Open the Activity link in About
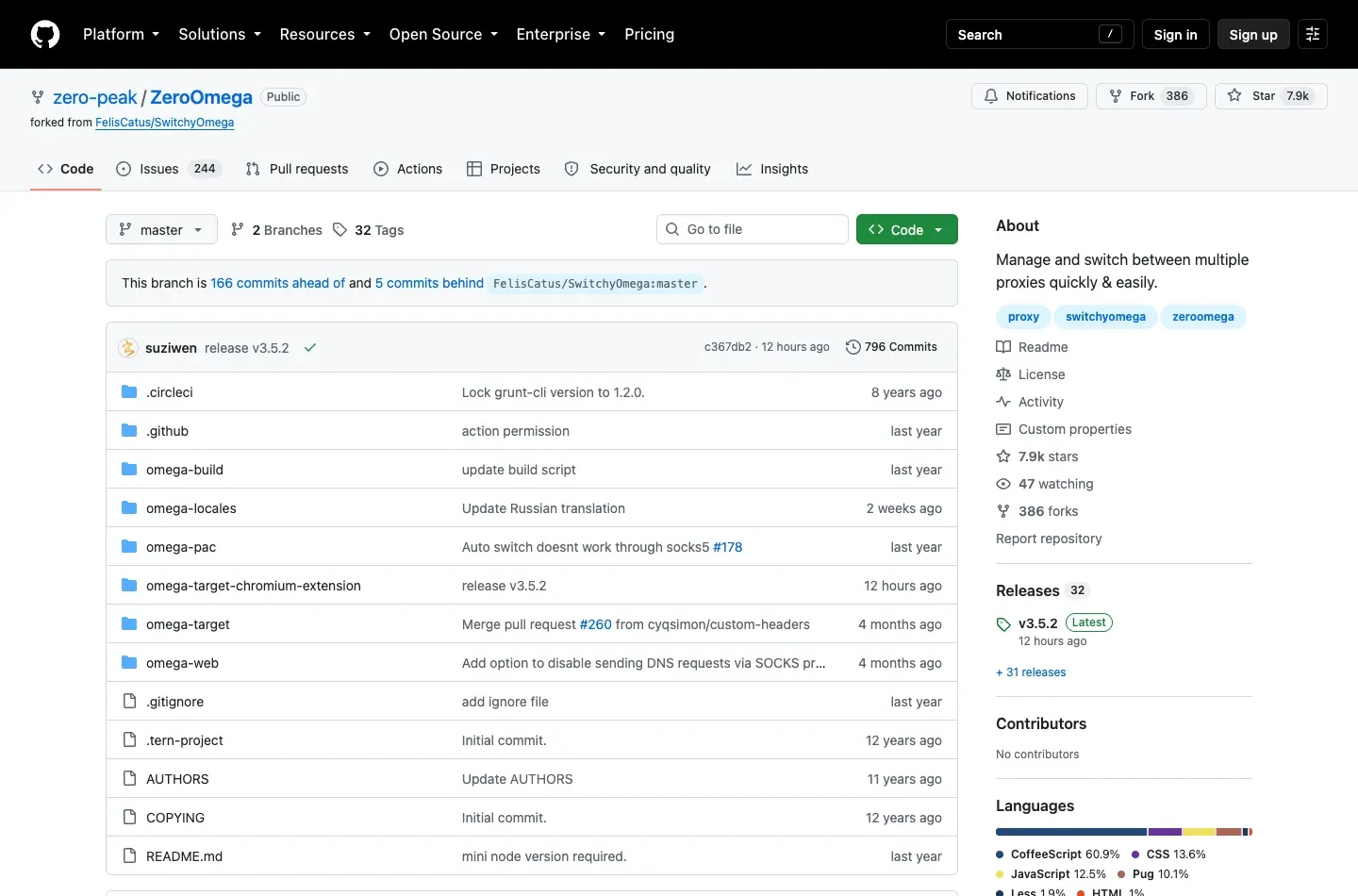1358x896 pixels. (1030, 402)
